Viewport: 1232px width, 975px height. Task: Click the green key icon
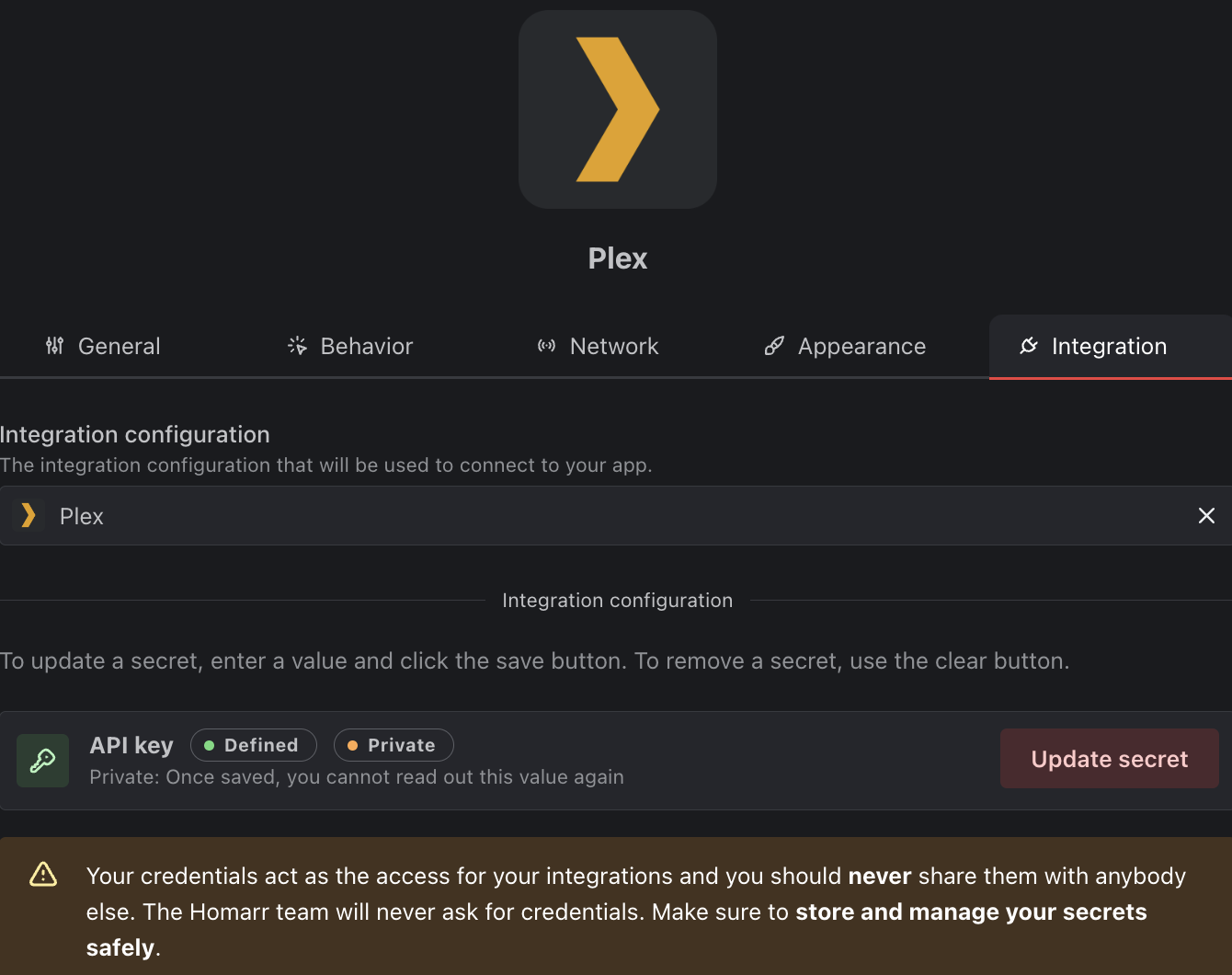pos(43,761)
